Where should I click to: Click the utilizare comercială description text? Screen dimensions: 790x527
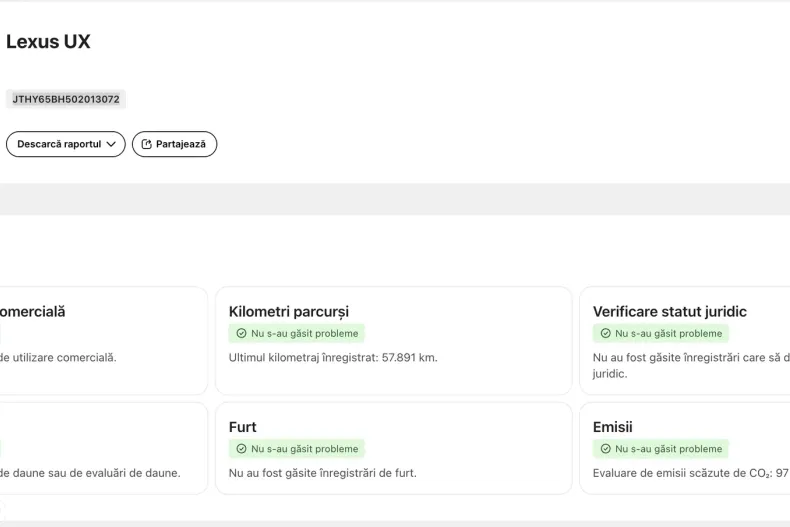[x=58, y=357]
